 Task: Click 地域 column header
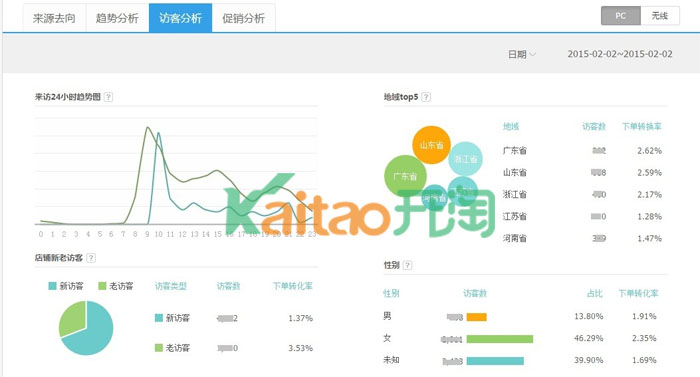click(x=511, y=126)
